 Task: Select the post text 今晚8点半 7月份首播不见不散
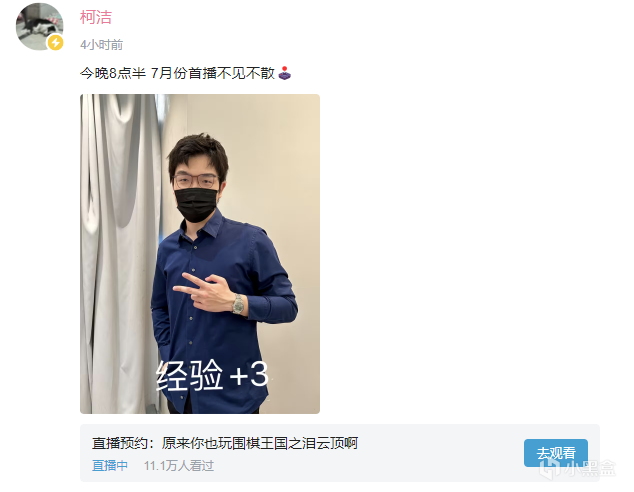(178, 73)
